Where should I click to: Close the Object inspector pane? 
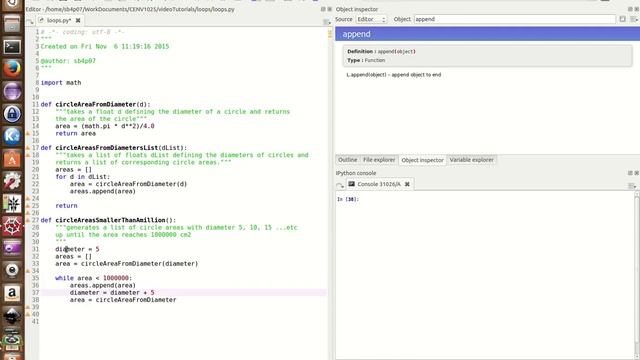tap(636, 9)
